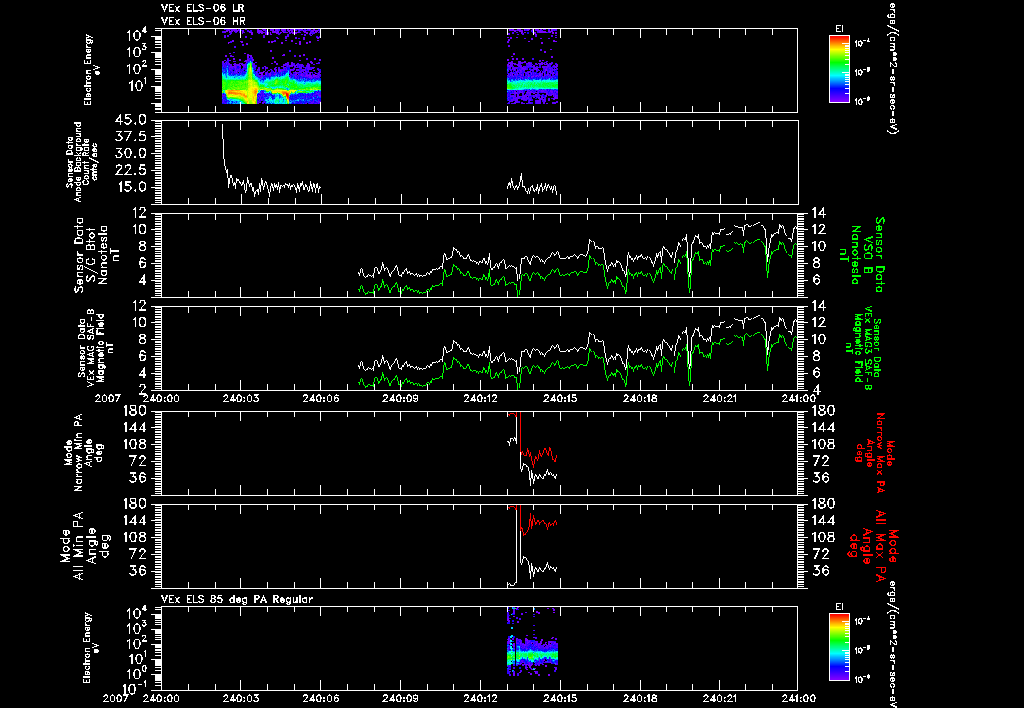Image resolution: width=1024 pixels, height=708 pixels.
Task: Select the "VEx ELS-06 HR" title text
Action: (203, 22)
